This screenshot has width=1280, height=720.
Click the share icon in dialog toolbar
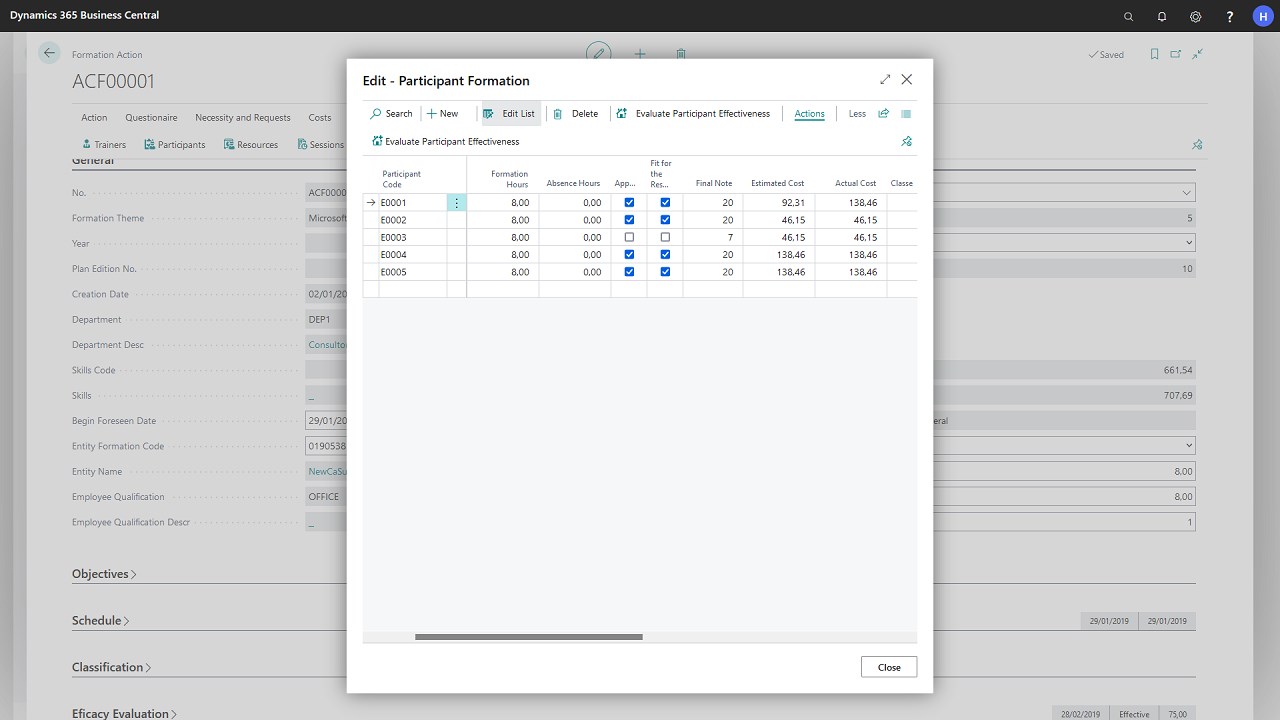pyautogui.click(x=884, y=114)
